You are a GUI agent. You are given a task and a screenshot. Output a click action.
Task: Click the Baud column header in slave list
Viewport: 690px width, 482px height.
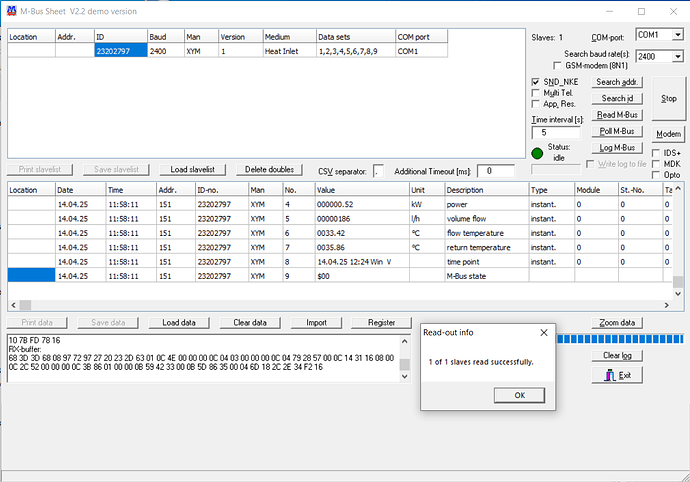click(165, 37)
